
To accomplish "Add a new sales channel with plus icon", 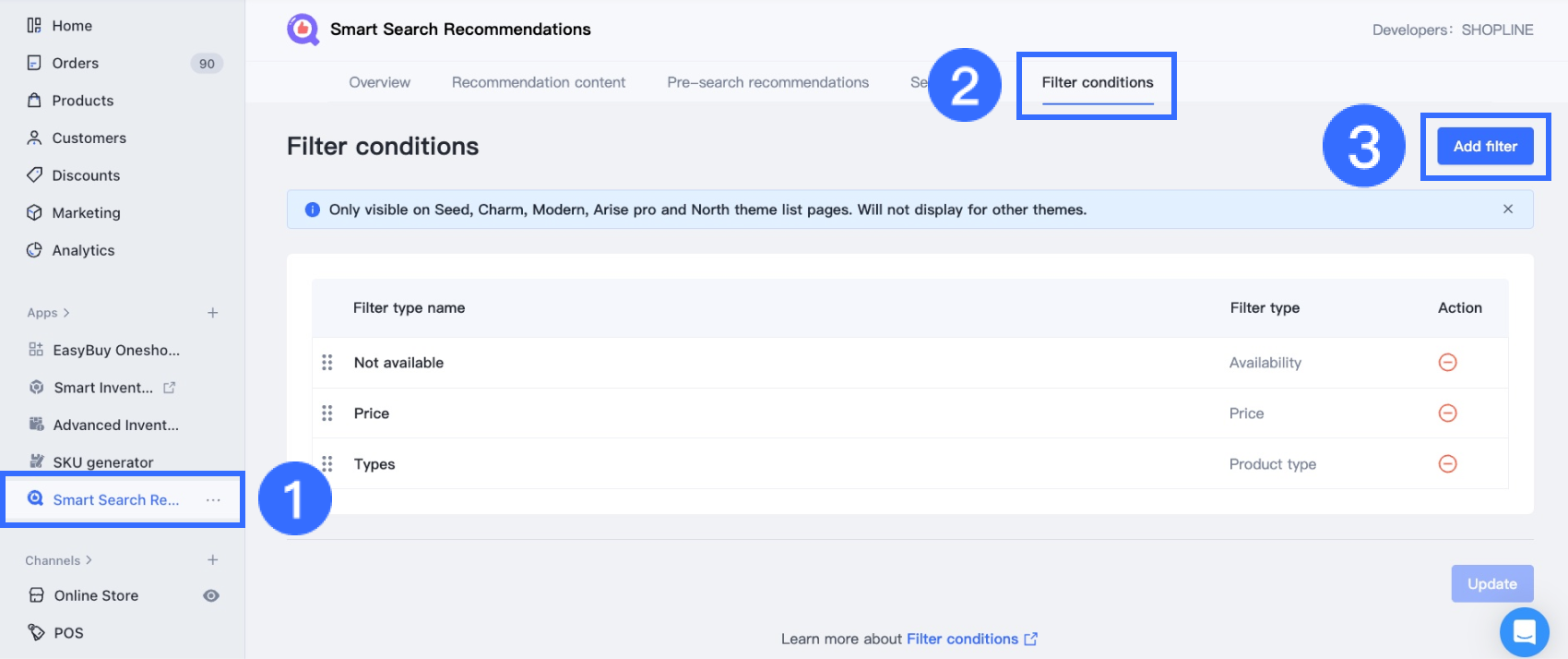I will [x=213, y=560].
